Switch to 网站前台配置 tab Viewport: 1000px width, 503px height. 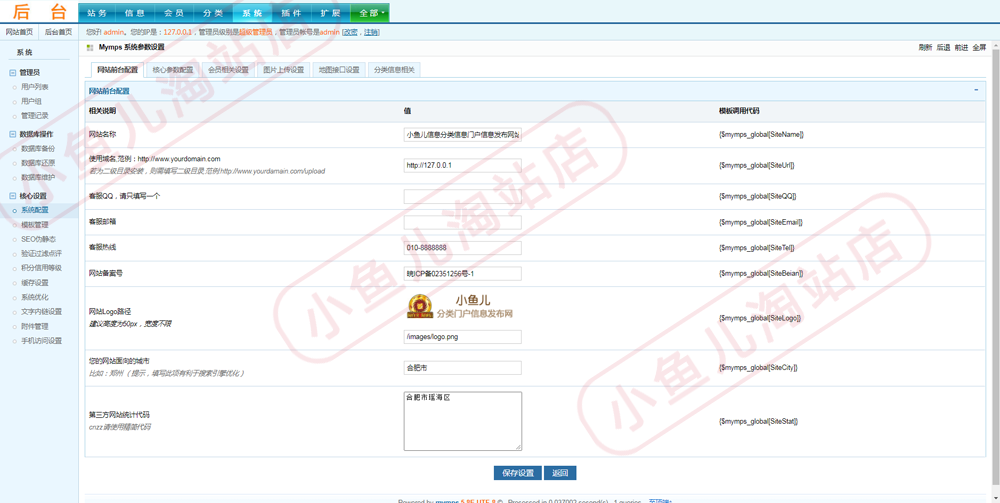click(x=117, y=70)
